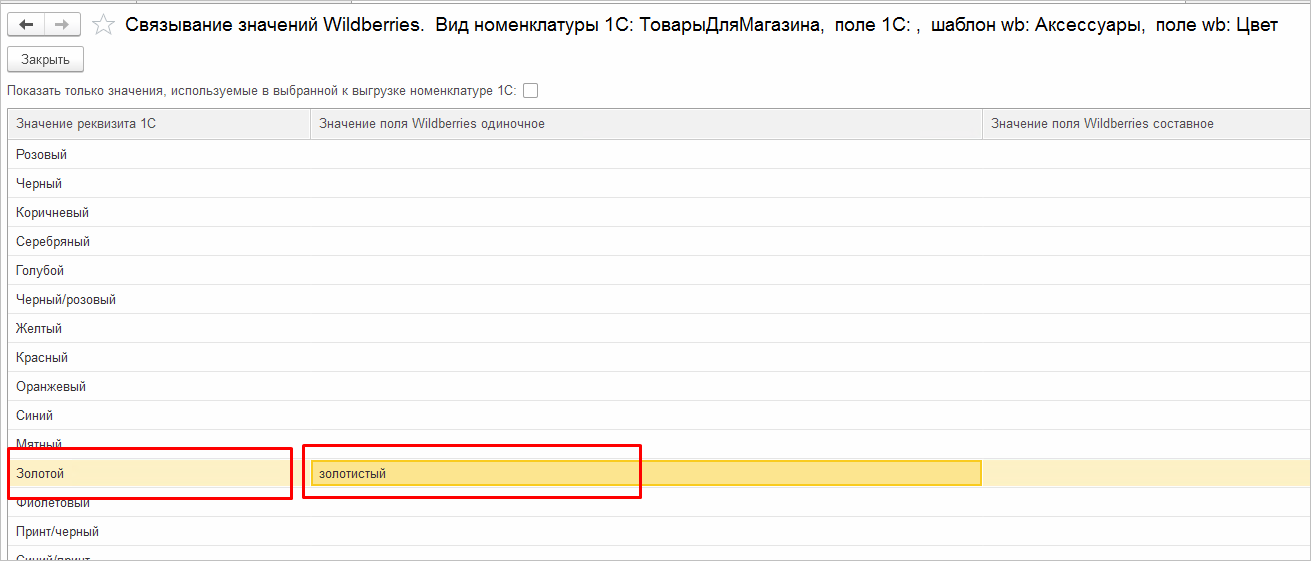1311x561 pixels.
Task: Select the Серебряный row
Action: coord(660,242)
